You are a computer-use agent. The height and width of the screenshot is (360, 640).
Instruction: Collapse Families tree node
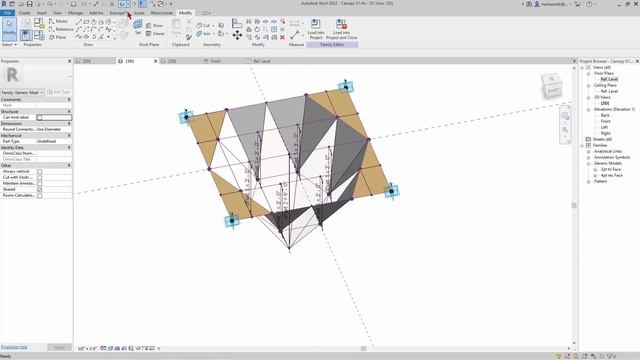tap(582, 145)
